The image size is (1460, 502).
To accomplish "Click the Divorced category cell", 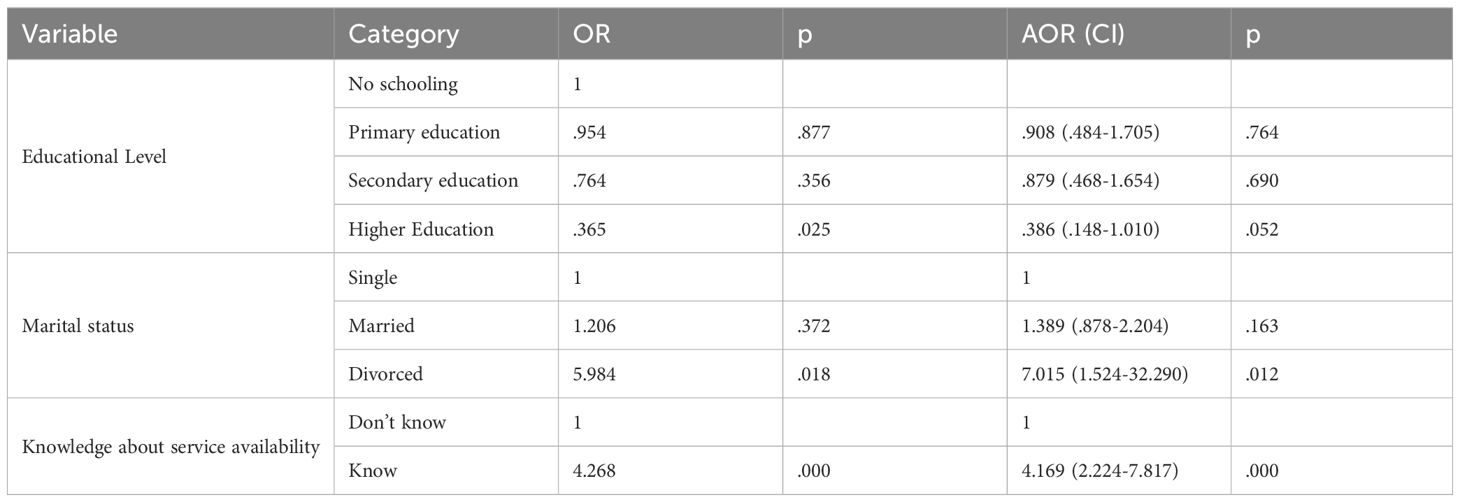I will [x=385, y=374].
